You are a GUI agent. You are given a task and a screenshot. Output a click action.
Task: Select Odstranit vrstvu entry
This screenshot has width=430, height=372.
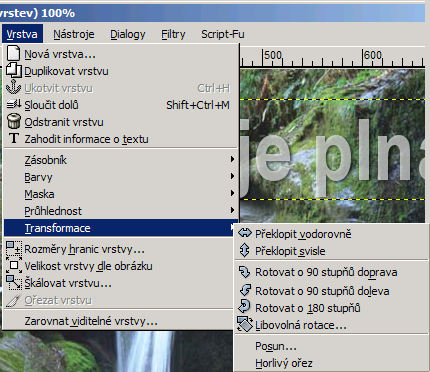tap(121, 122)
